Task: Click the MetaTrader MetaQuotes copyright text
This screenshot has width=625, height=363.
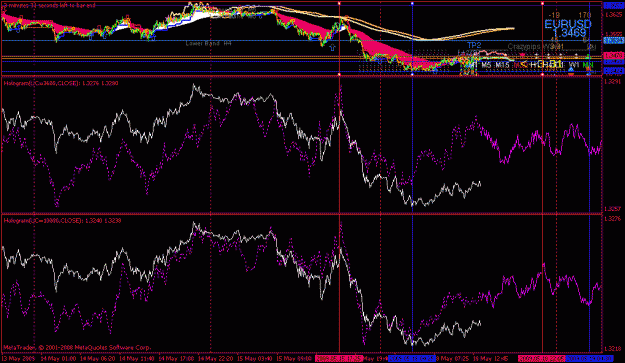Action: [x=77, y=347]
